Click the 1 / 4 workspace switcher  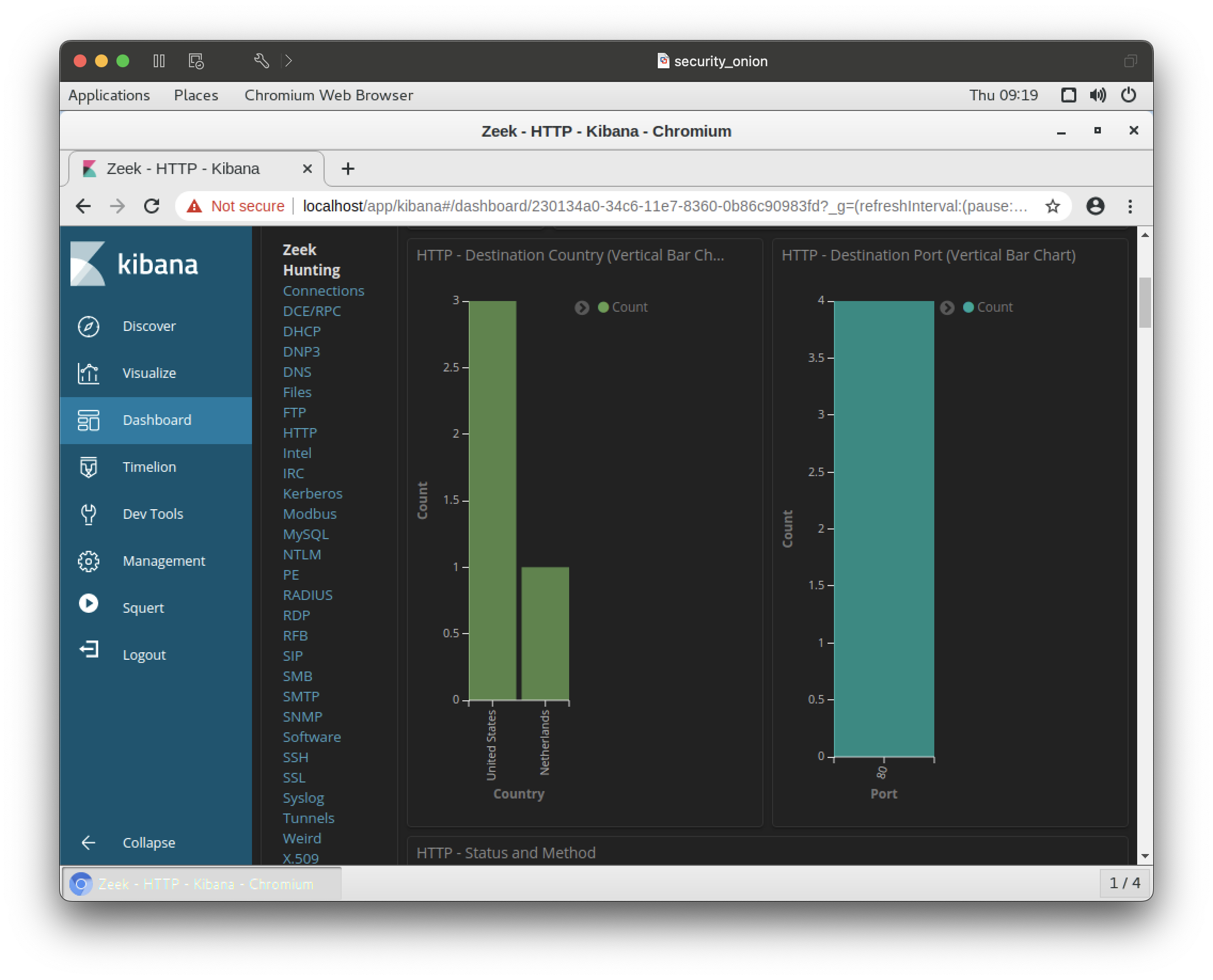[x=1124, y=882]
